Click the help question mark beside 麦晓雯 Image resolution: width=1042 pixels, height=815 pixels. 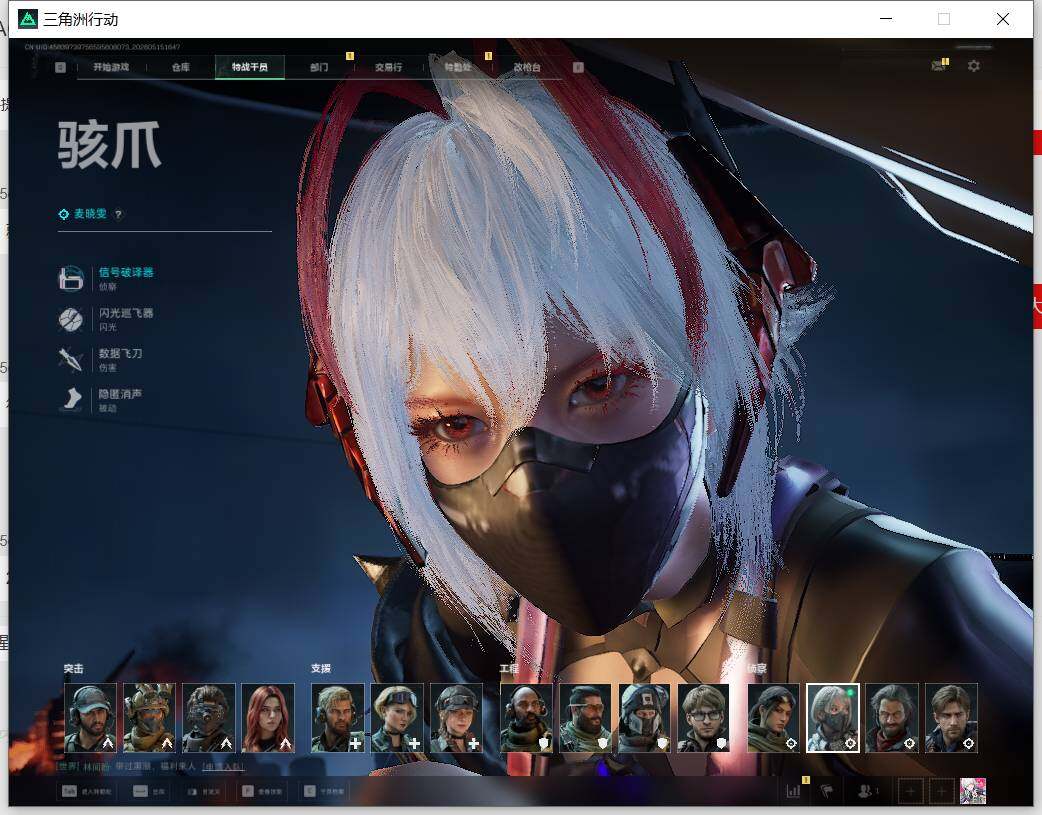118,214
